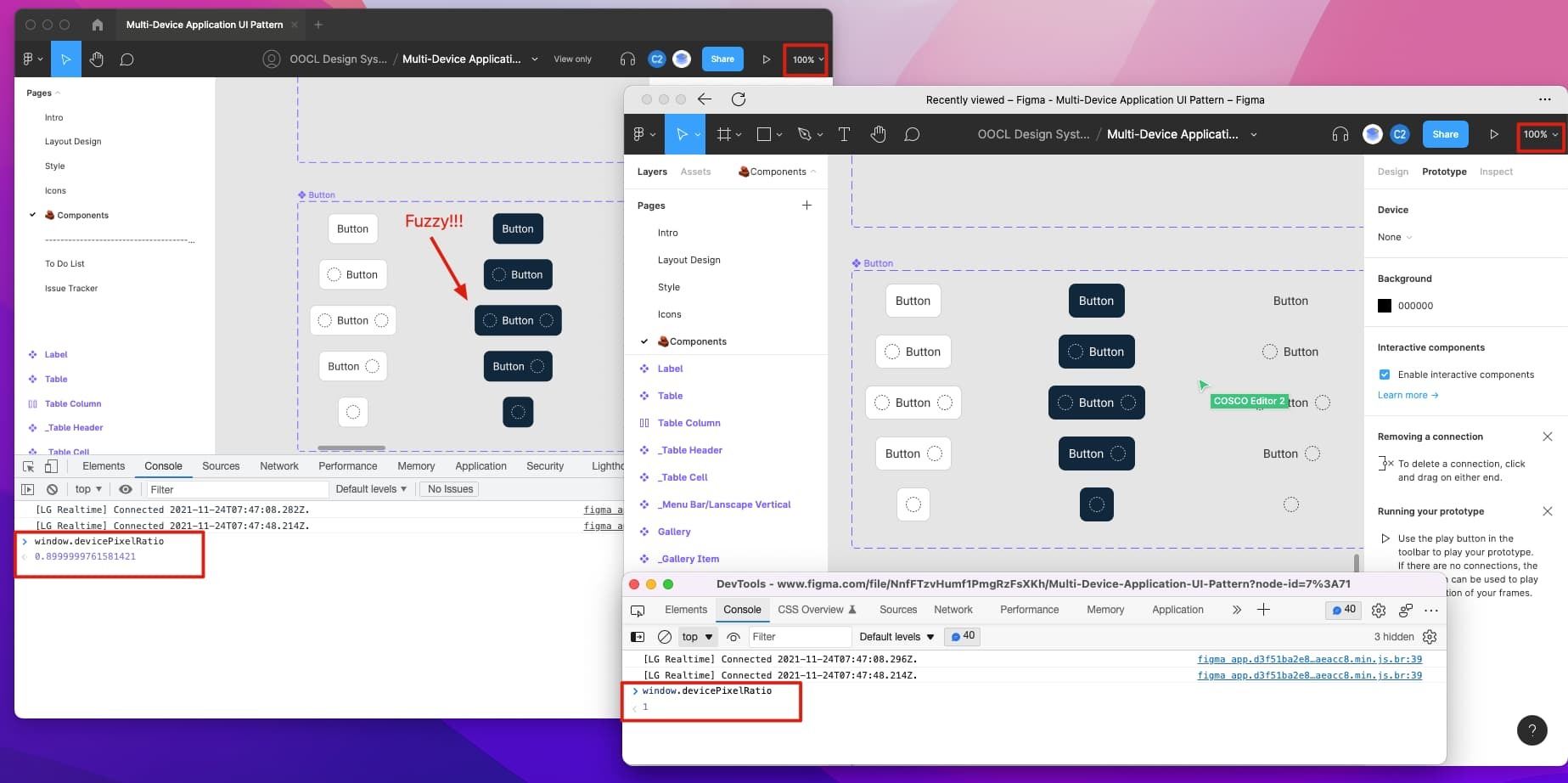1568x783 pixels.
Task: Toggle live expression eye in left DevTools
Action: pos(126,489)
